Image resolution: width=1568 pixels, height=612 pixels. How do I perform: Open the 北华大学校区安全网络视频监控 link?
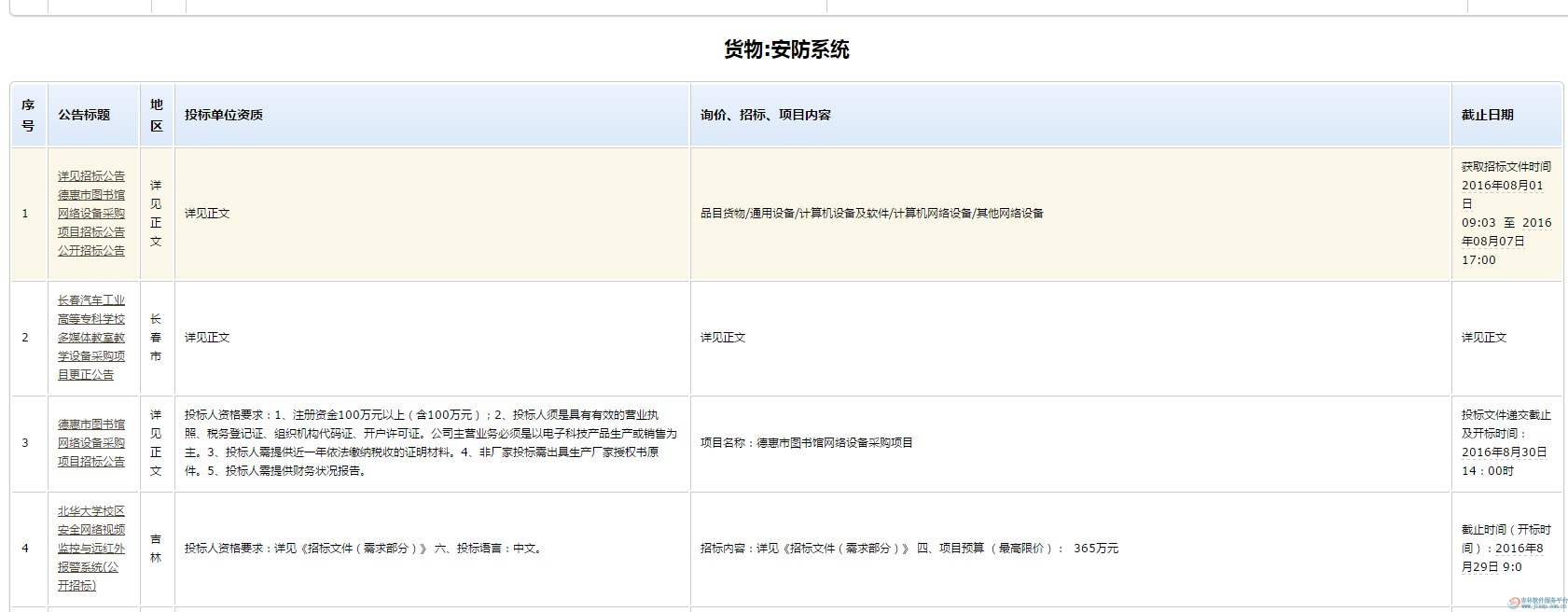(x=90, y=548)
